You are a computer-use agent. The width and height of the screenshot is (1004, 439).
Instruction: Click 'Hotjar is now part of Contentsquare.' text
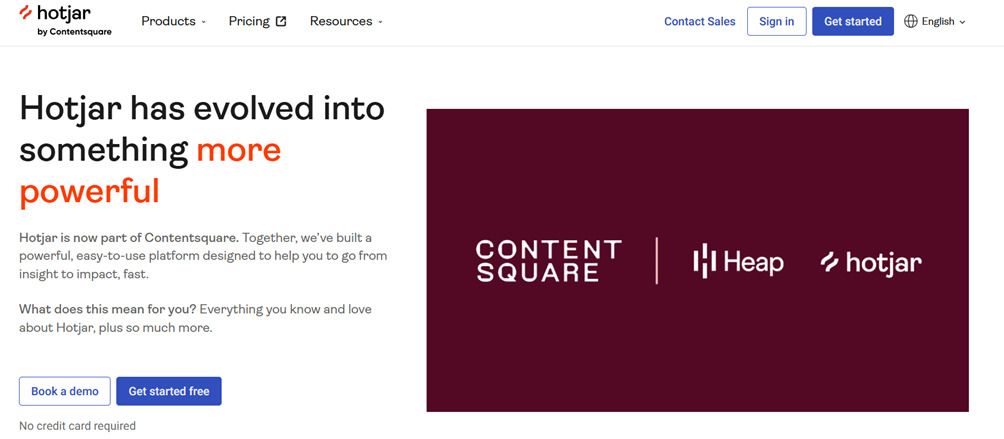[x=129, y=238]
